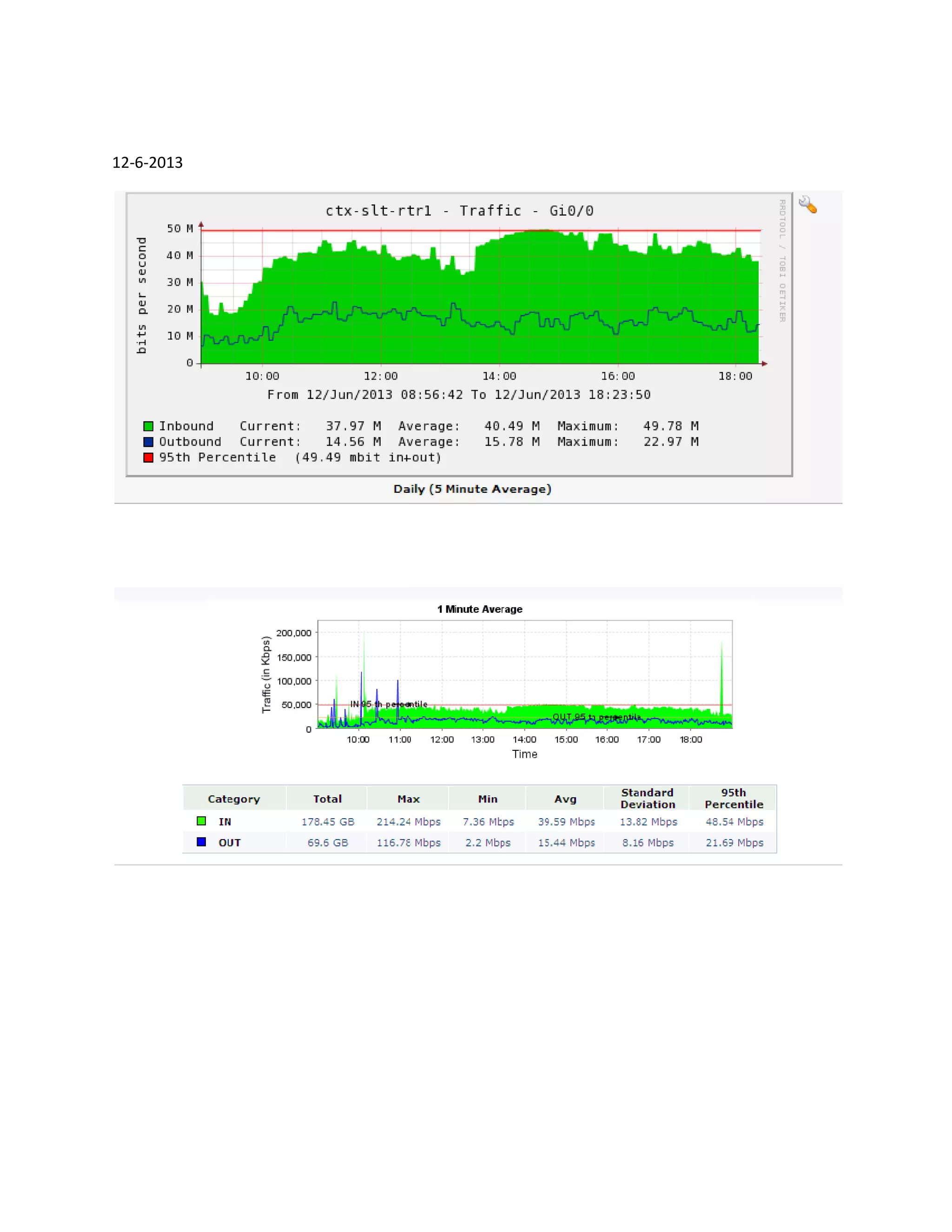Viewport: 952px width, 1232px height.
Task: Click the red 95th Percentile swatch
Action: 148,457
